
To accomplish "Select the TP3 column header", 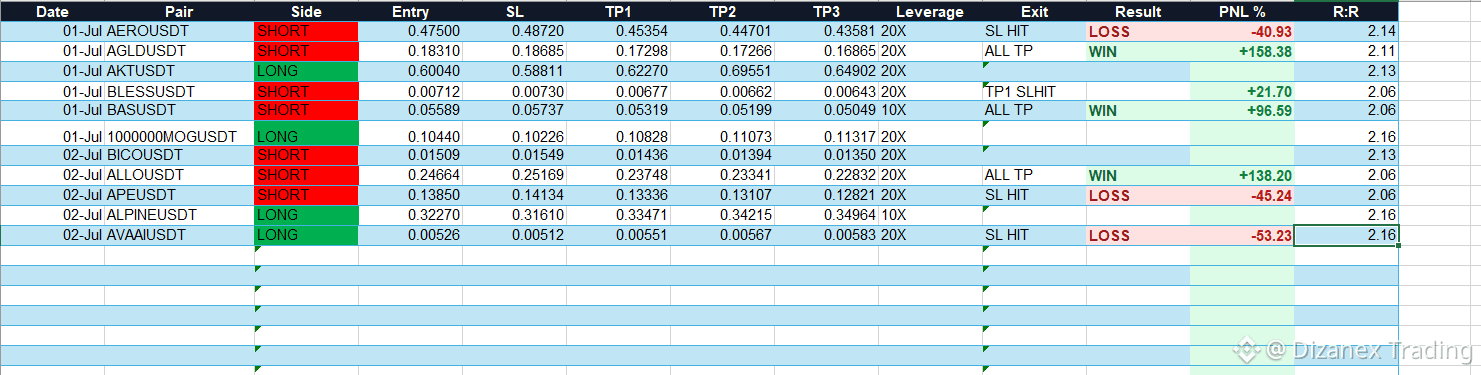I will point(826,12).
